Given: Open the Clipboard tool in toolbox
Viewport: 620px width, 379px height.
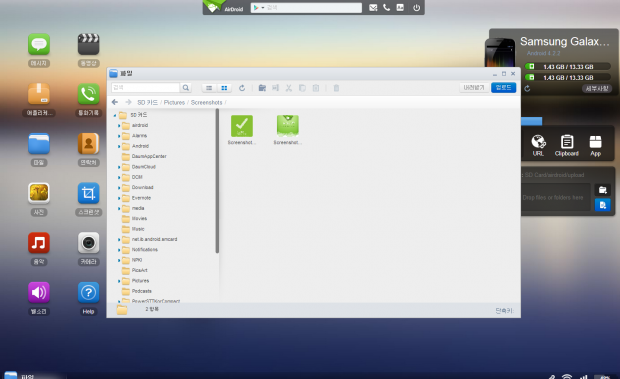Looking at the screenshot, I should click(x=567, y=145).
